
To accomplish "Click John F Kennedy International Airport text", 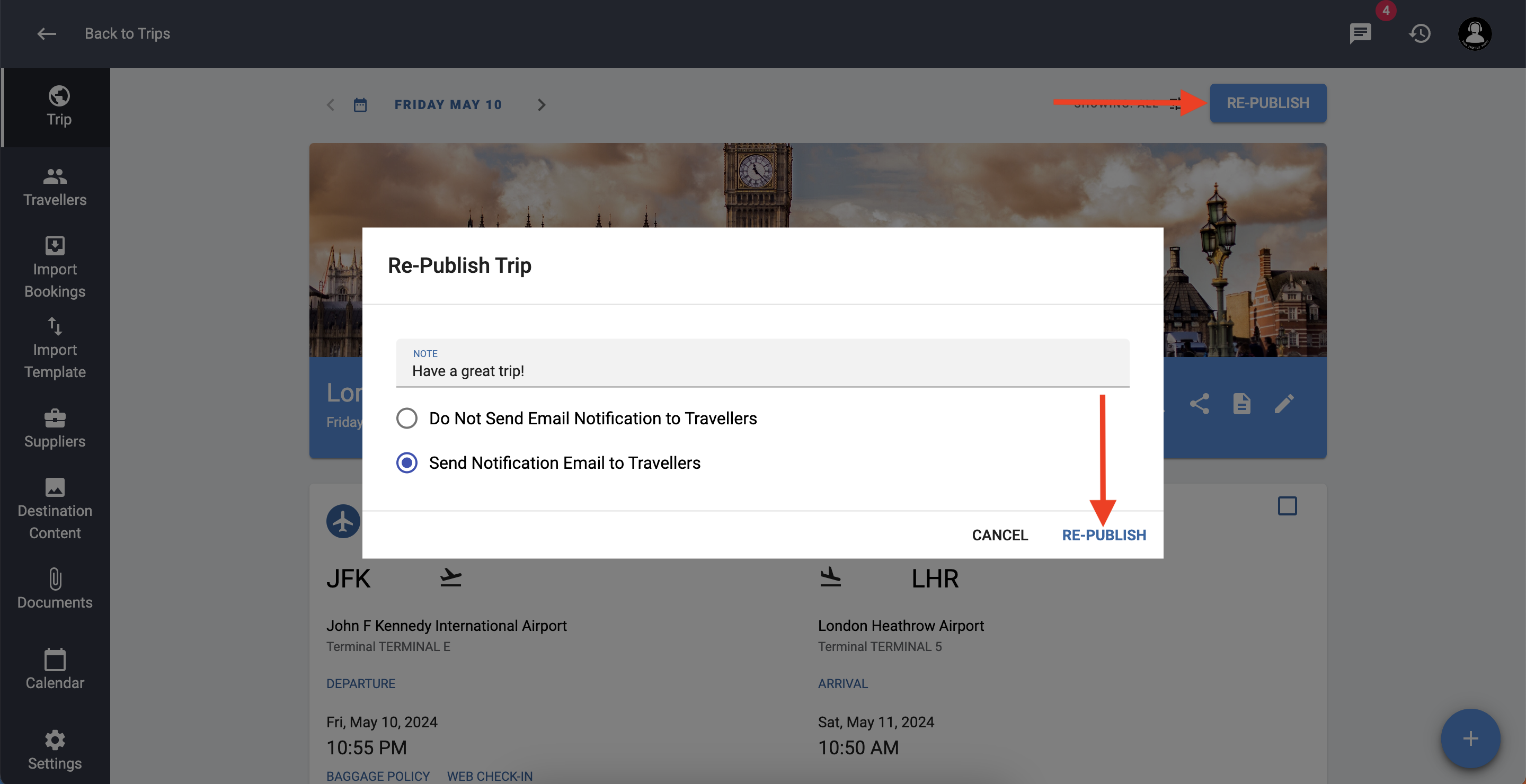I will [x=446, y=625].
